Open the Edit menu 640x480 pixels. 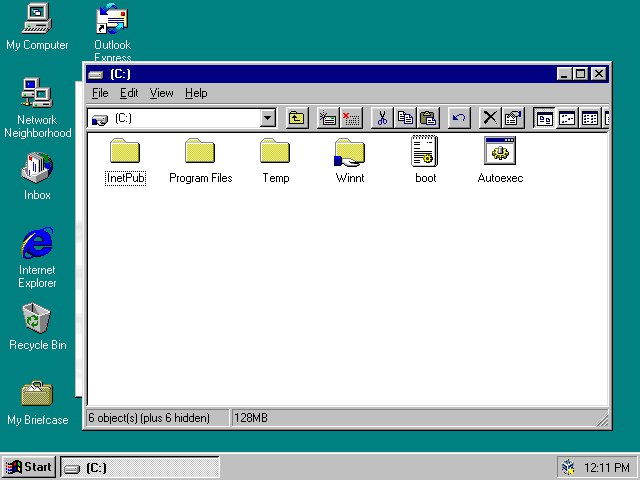(129, 93)
